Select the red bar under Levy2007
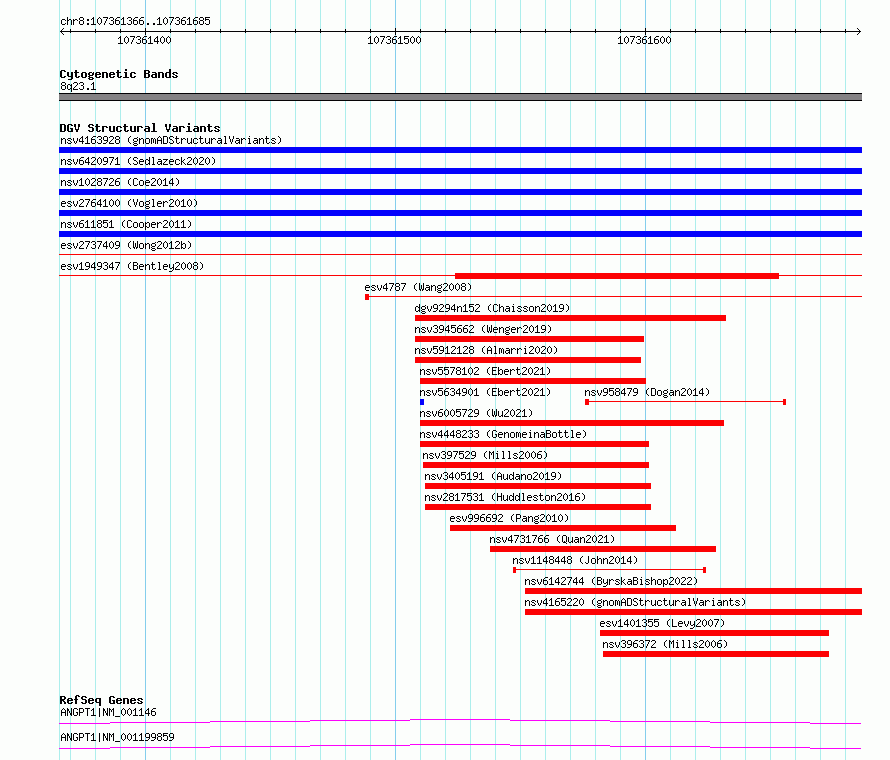Screen dimensions: 890x760 715,633
